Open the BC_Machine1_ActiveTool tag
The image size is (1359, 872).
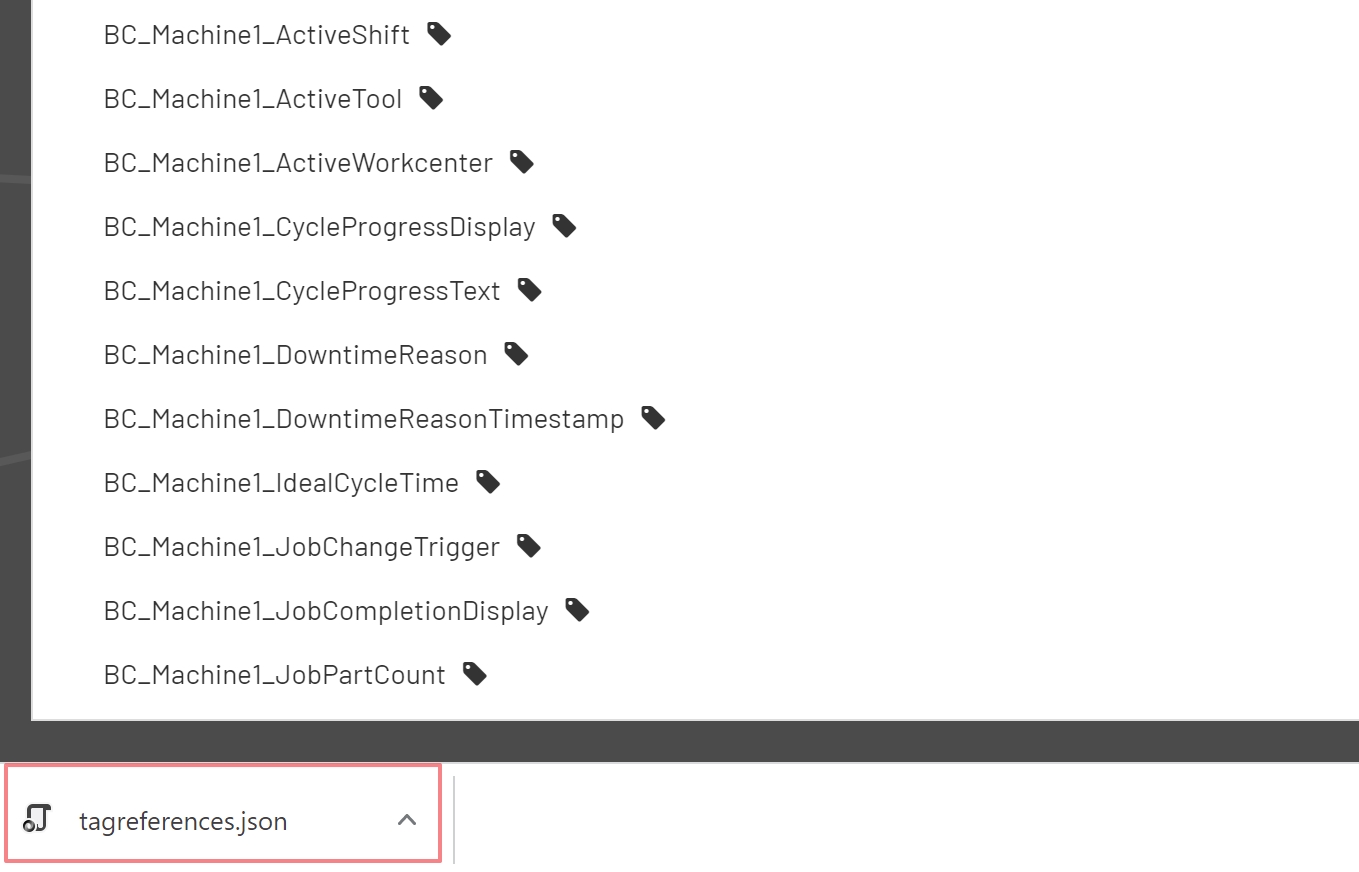click(252, 98)
